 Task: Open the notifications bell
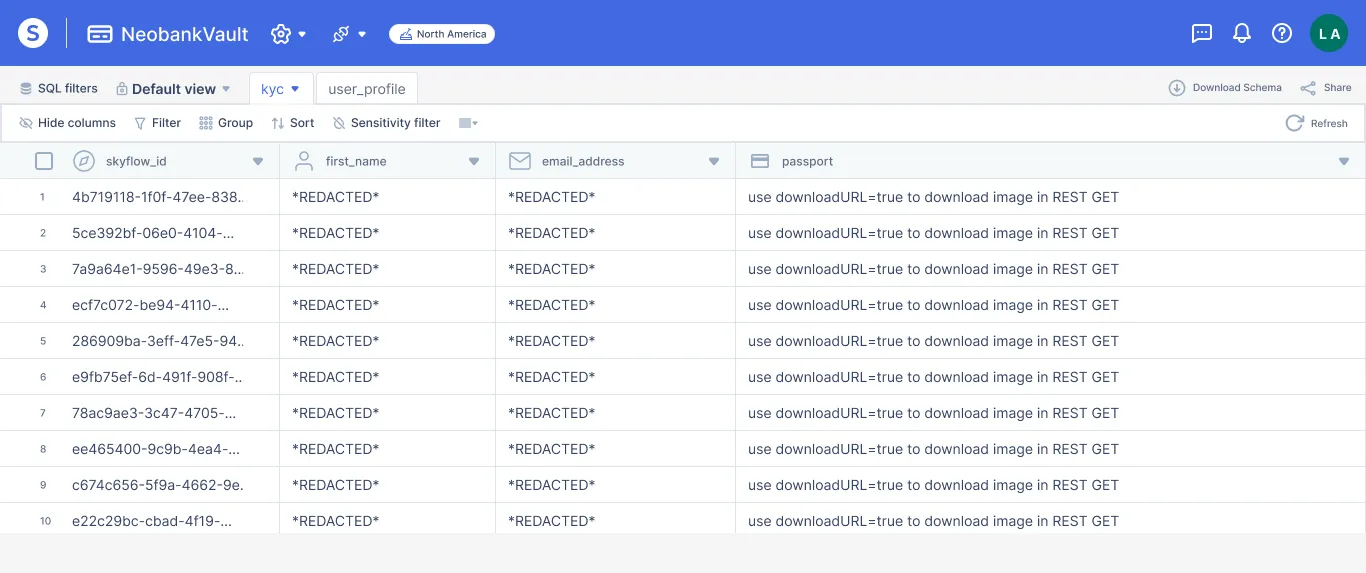1242,33
